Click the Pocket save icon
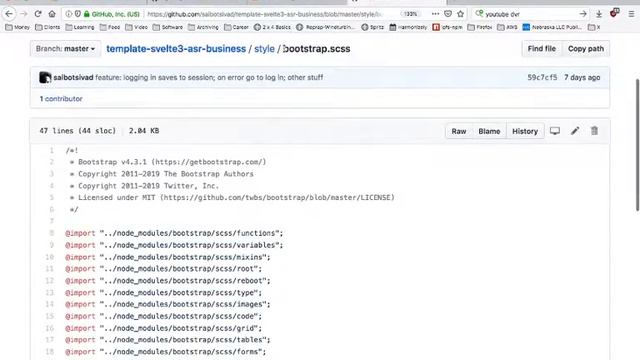This screenshot has height=360, width=640. (x=448, y=14)
